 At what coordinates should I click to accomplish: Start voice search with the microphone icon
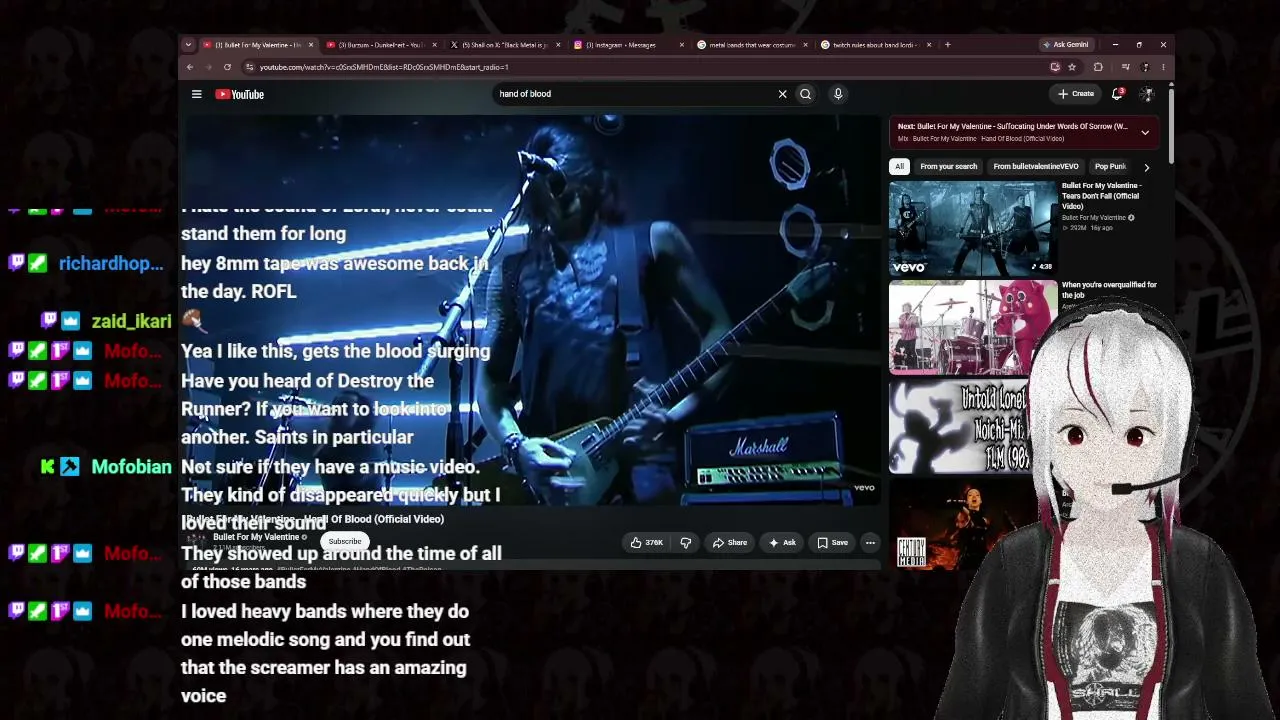pos(838,94)
